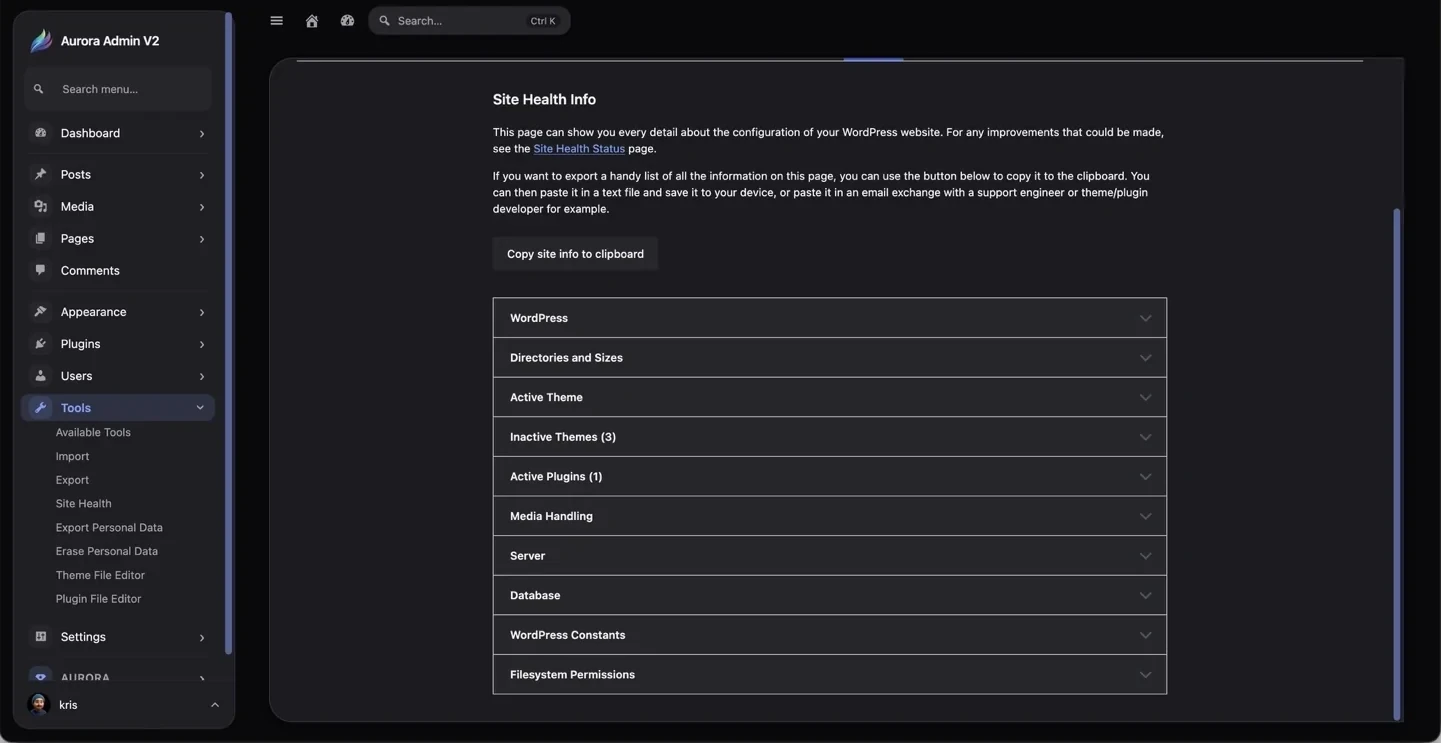1441x743 pixels.
Task: Click the Plugins plug icon
Action: pos(40,344)
